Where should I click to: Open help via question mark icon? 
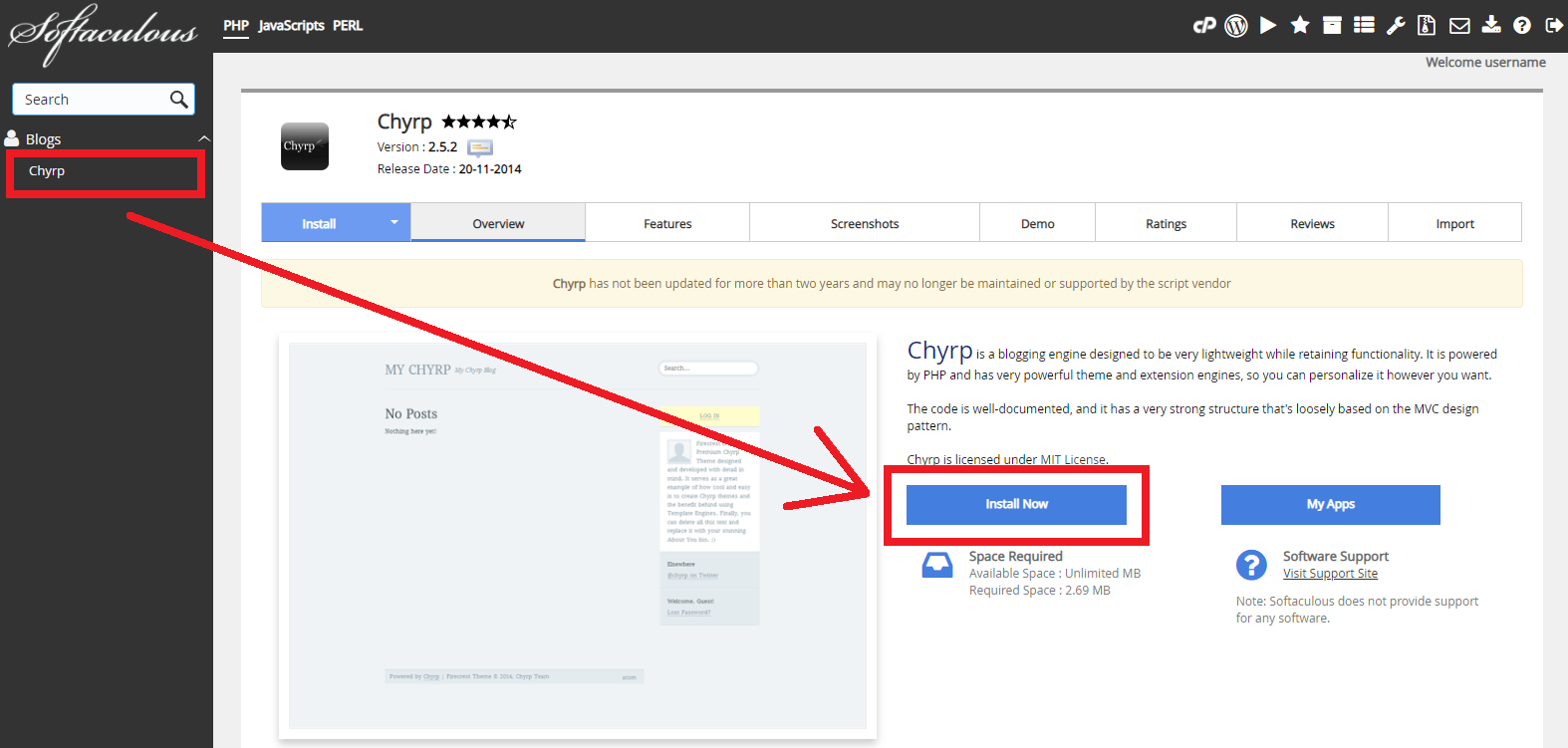tap(1522, 26)
